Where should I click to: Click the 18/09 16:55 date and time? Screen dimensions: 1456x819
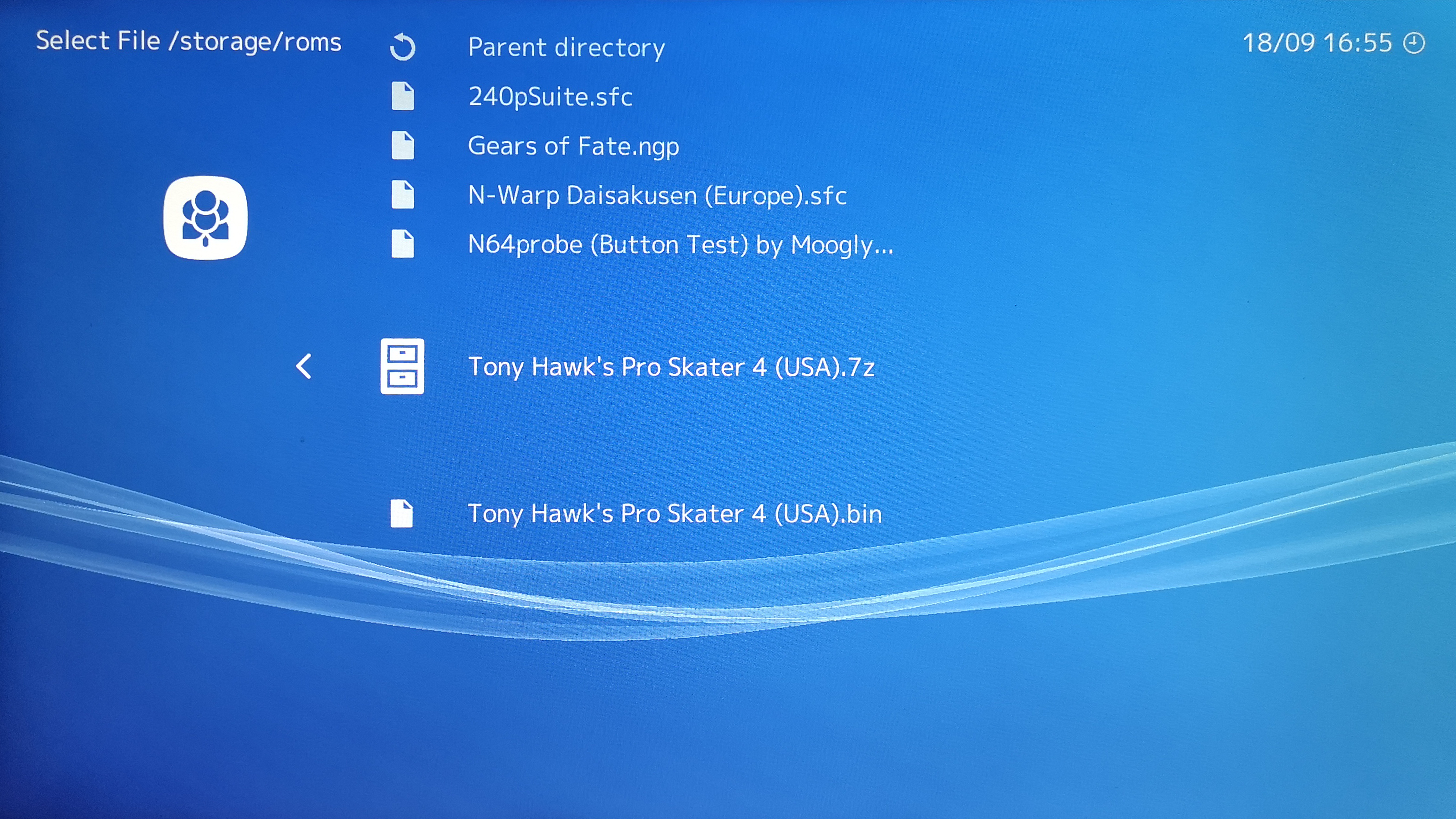coord(1317,43)
